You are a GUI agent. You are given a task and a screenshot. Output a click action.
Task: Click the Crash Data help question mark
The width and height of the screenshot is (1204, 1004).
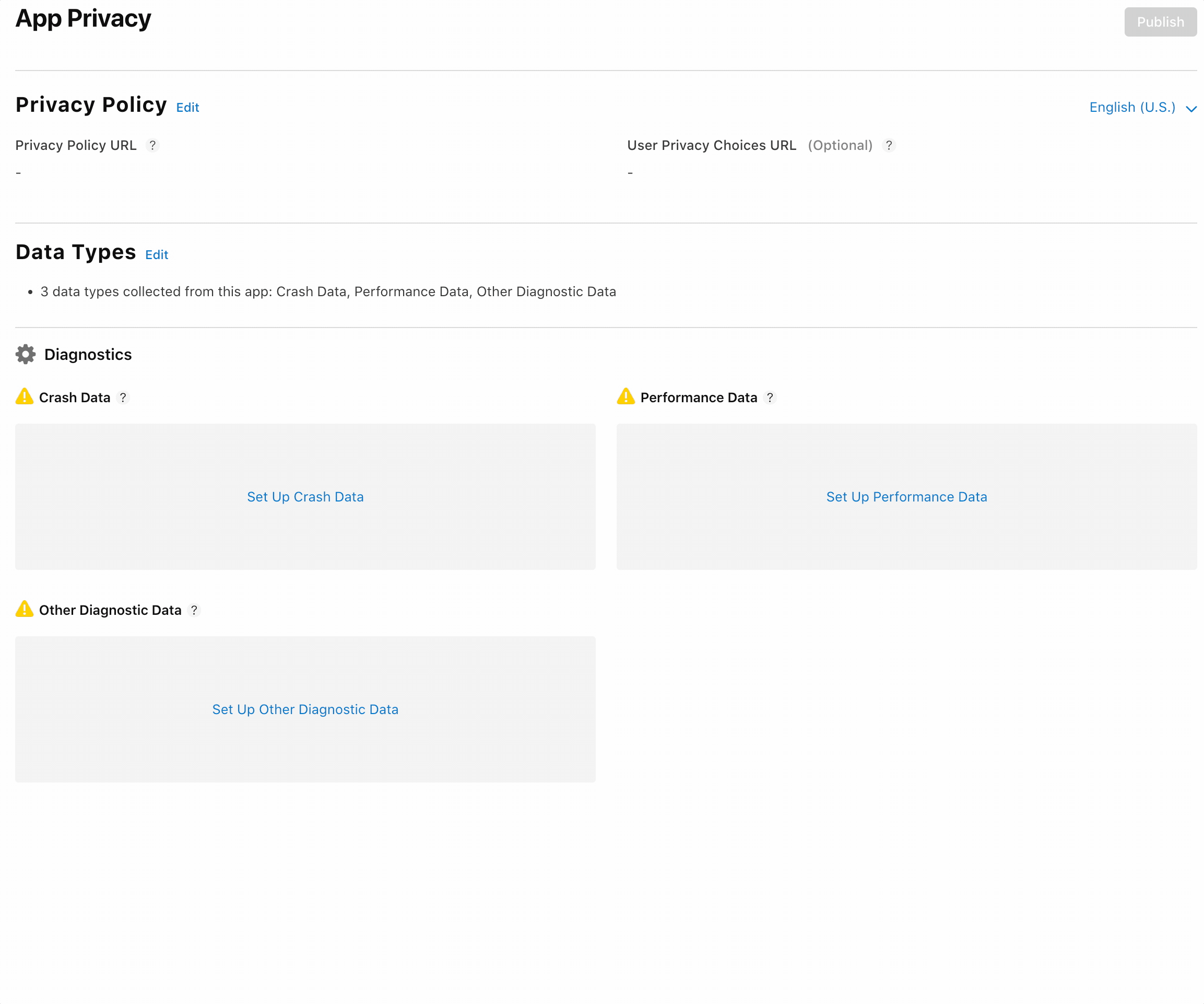(x=123, y=398)
